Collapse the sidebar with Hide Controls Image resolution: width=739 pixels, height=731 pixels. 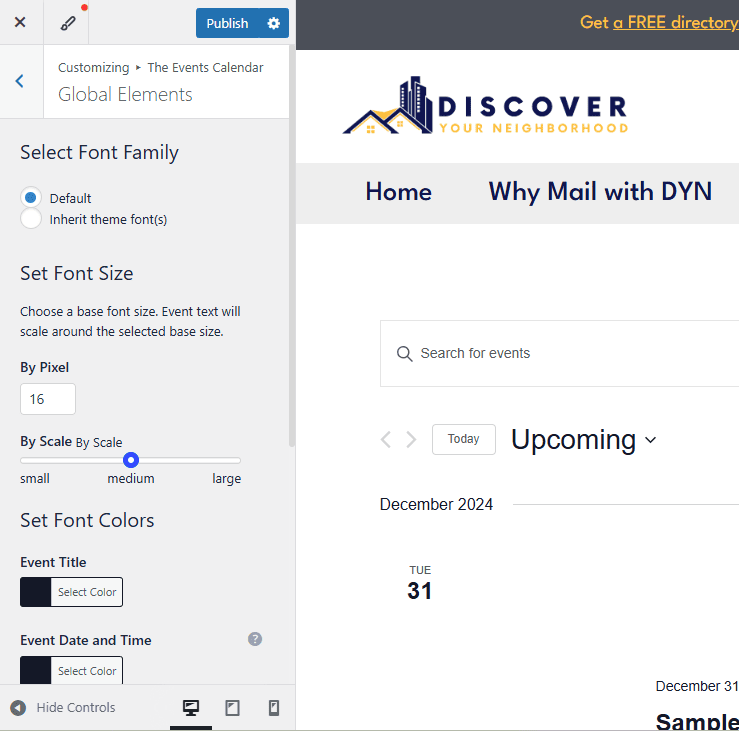pyautogui.click(x=64, y=708)
